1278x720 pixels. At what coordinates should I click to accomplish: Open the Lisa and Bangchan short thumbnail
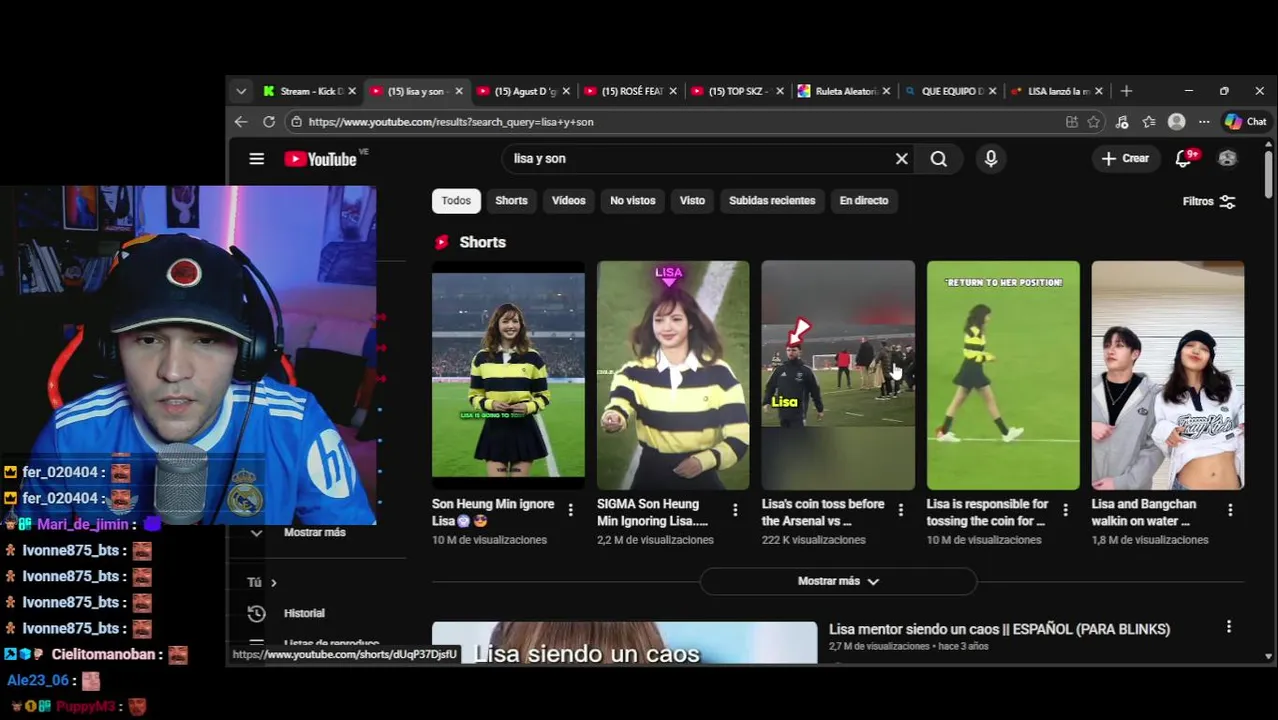tap(1168, 375)
